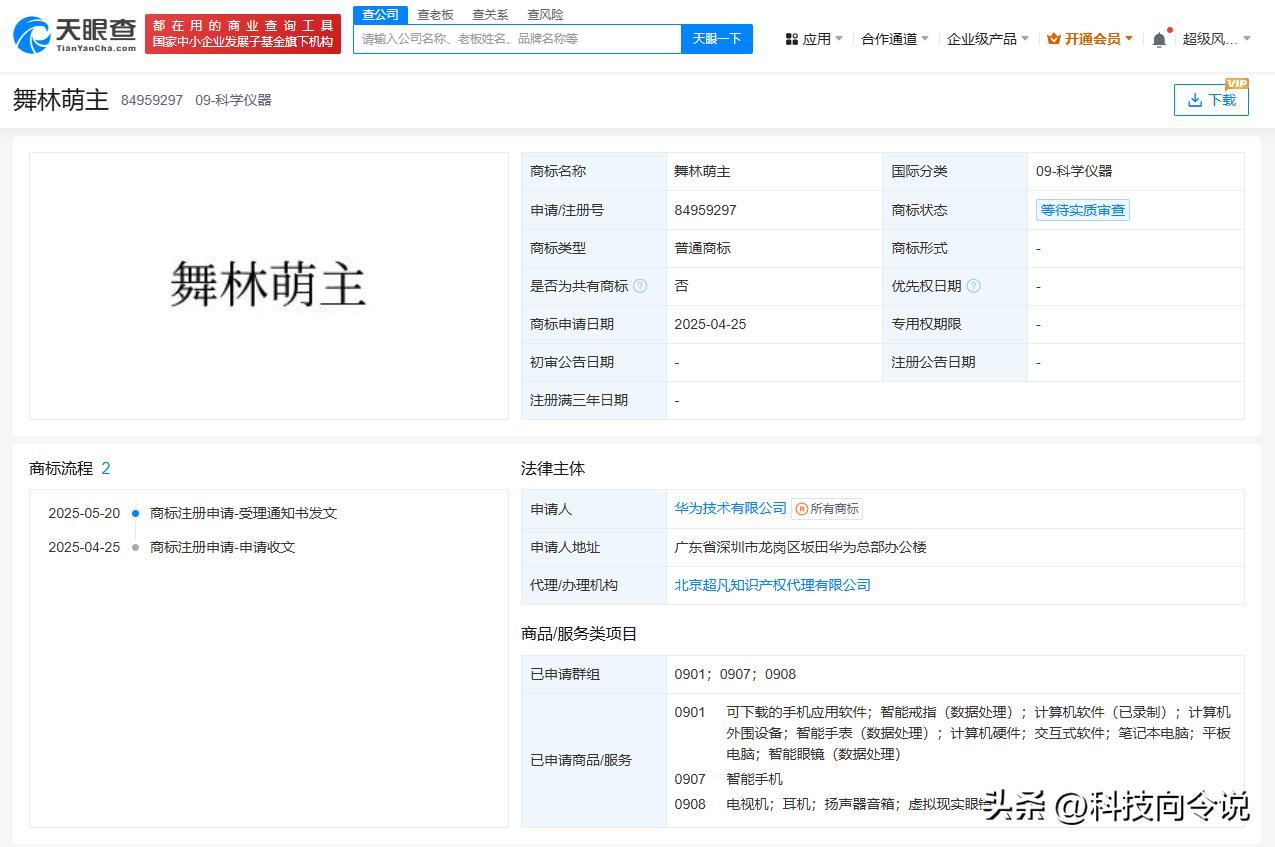1275x847 pixels.
Task: Click the 商标流程 section heading
Action: coord(61,468)
